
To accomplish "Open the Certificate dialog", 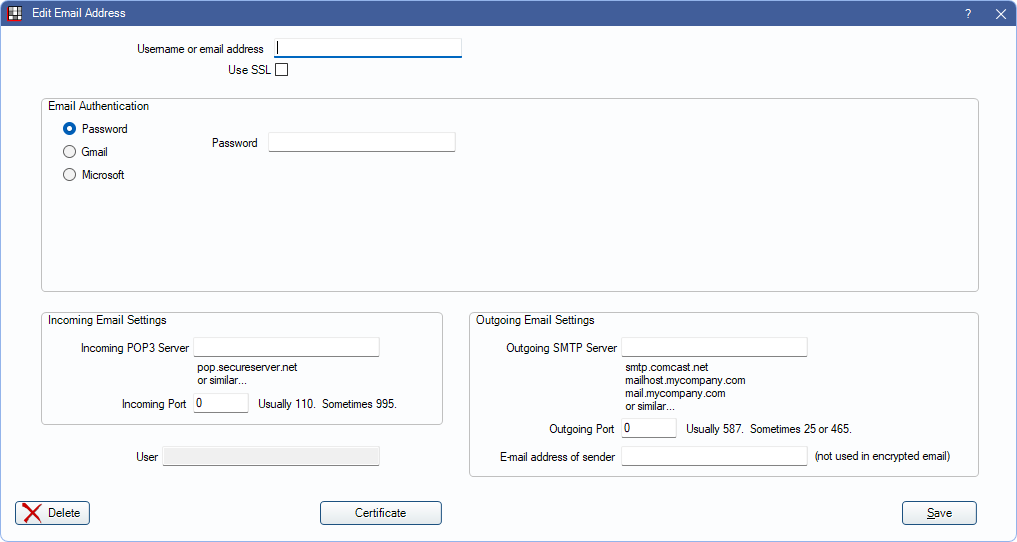I will click(x=380, y=513).
